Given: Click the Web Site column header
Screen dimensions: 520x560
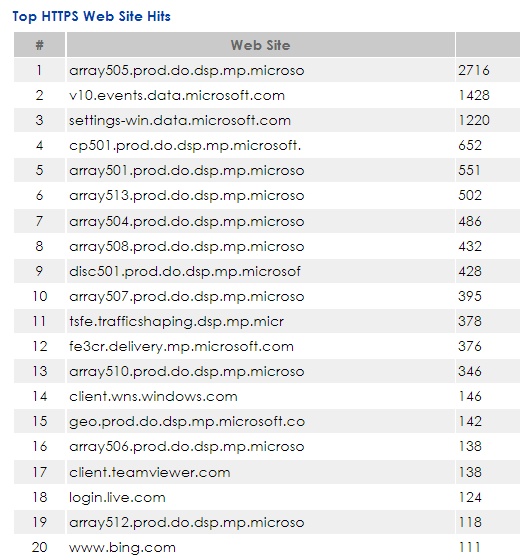Looking at the screenshot, I should pyautogui.click(x=261, y=45).
